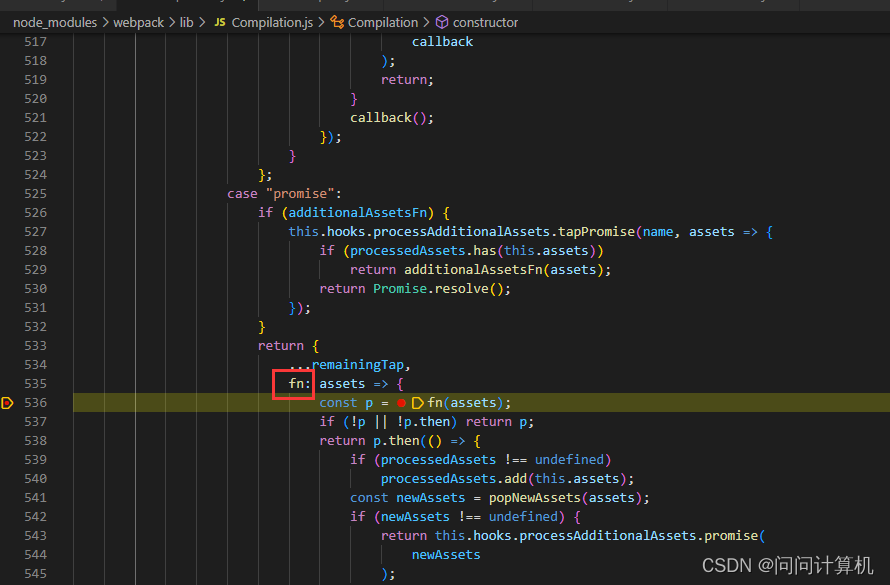Image resolution: width=890 pixels, height=585 pixels.
Task: Open Compilation.js breadcrumb file entry
Action: click(x=272, y=23)
